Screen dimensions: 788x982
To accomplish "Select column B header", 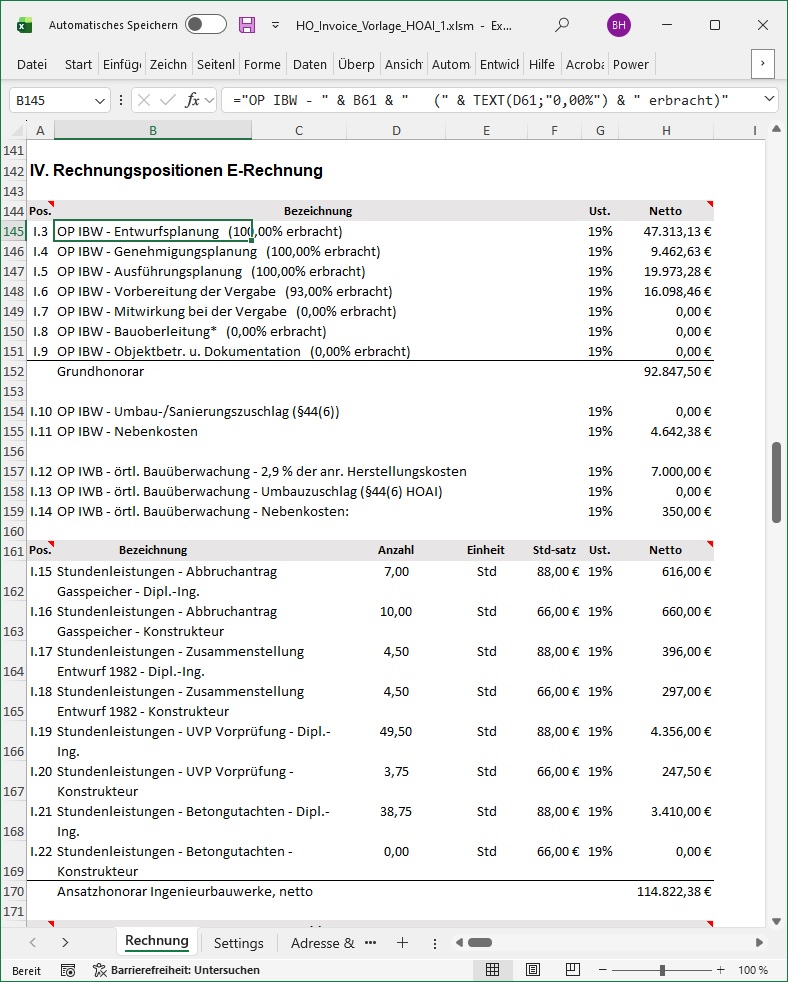I will point(153,130).
